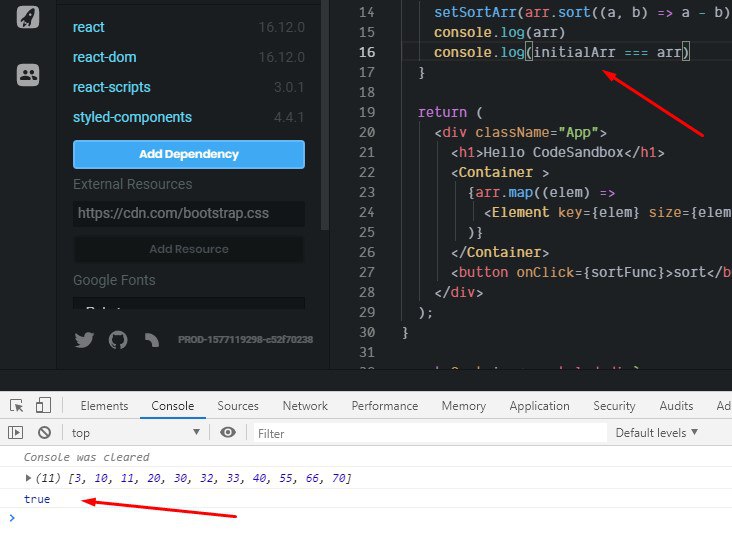Focus the console Filter input field

pyautogui.click(x=430, y=433)
